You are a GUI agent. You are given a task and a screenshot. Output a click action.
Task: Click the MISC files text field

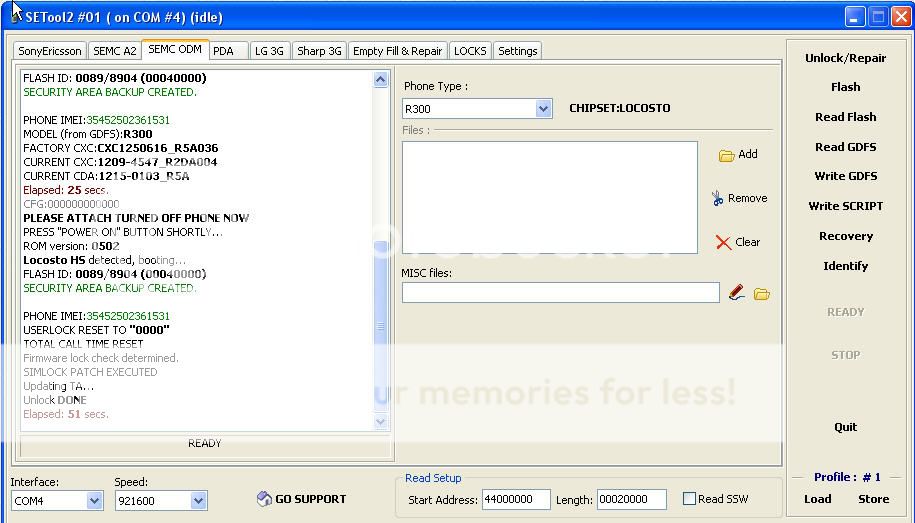(560, 292)
